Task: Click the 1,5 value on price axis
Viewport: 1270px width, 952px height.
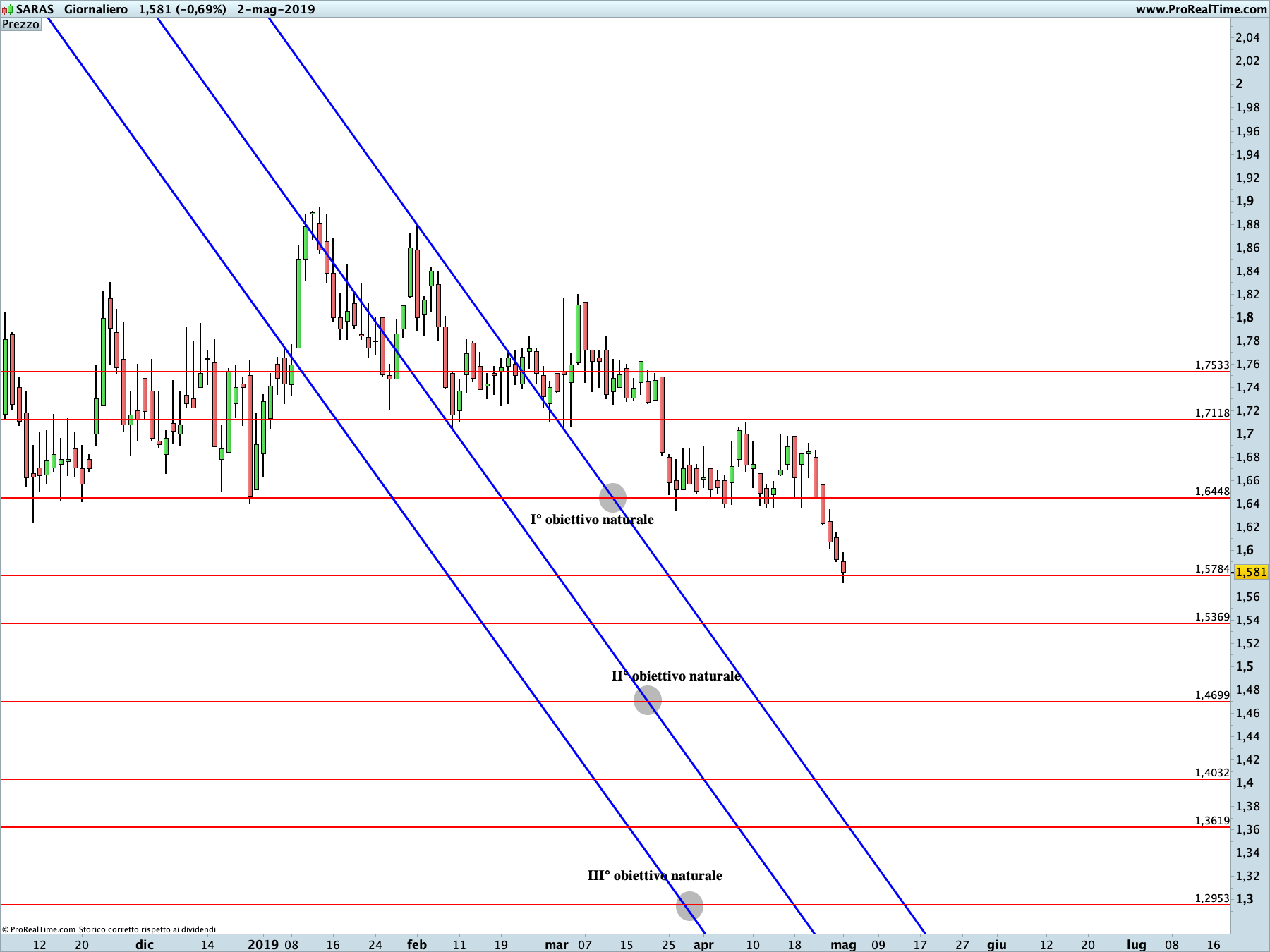Action: [x=1245, y=666]
